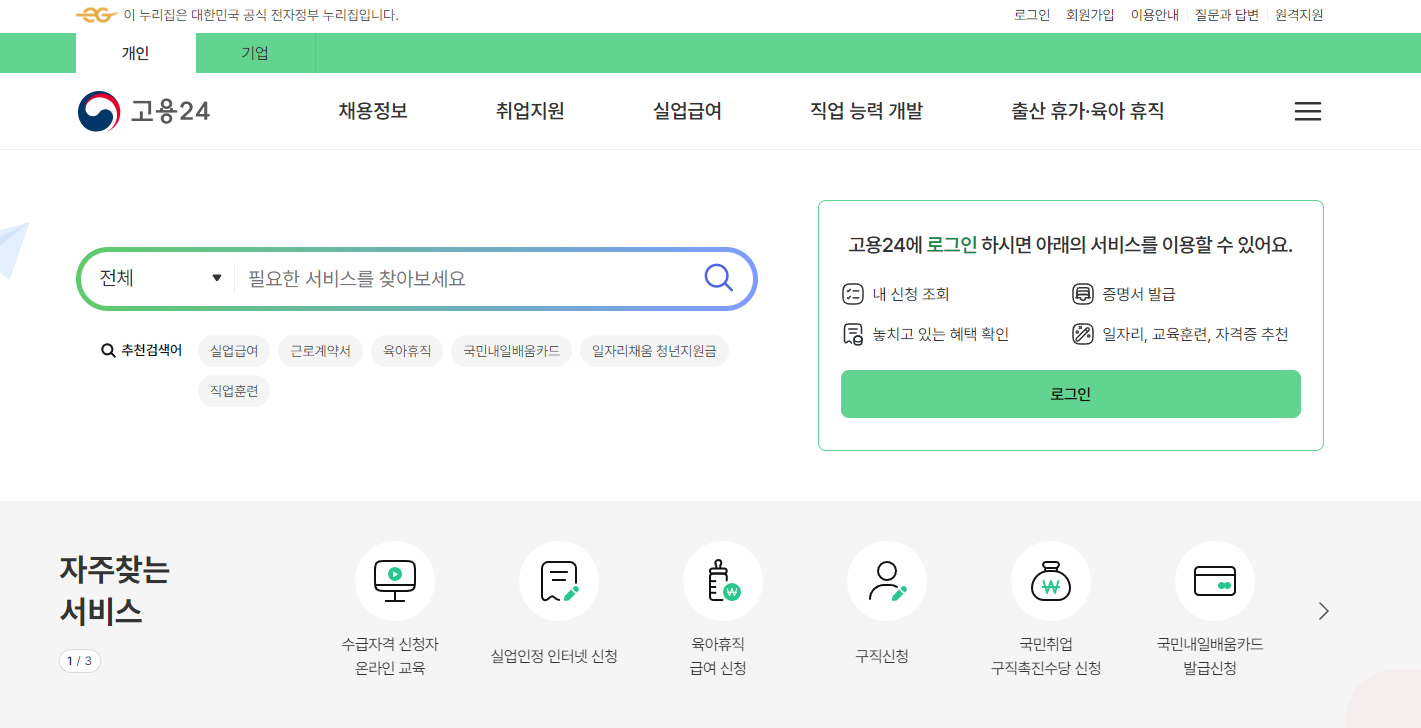Click the 1 / 3 page indicator
This screenshot has height=728, width=1421.
pos(80,661)
